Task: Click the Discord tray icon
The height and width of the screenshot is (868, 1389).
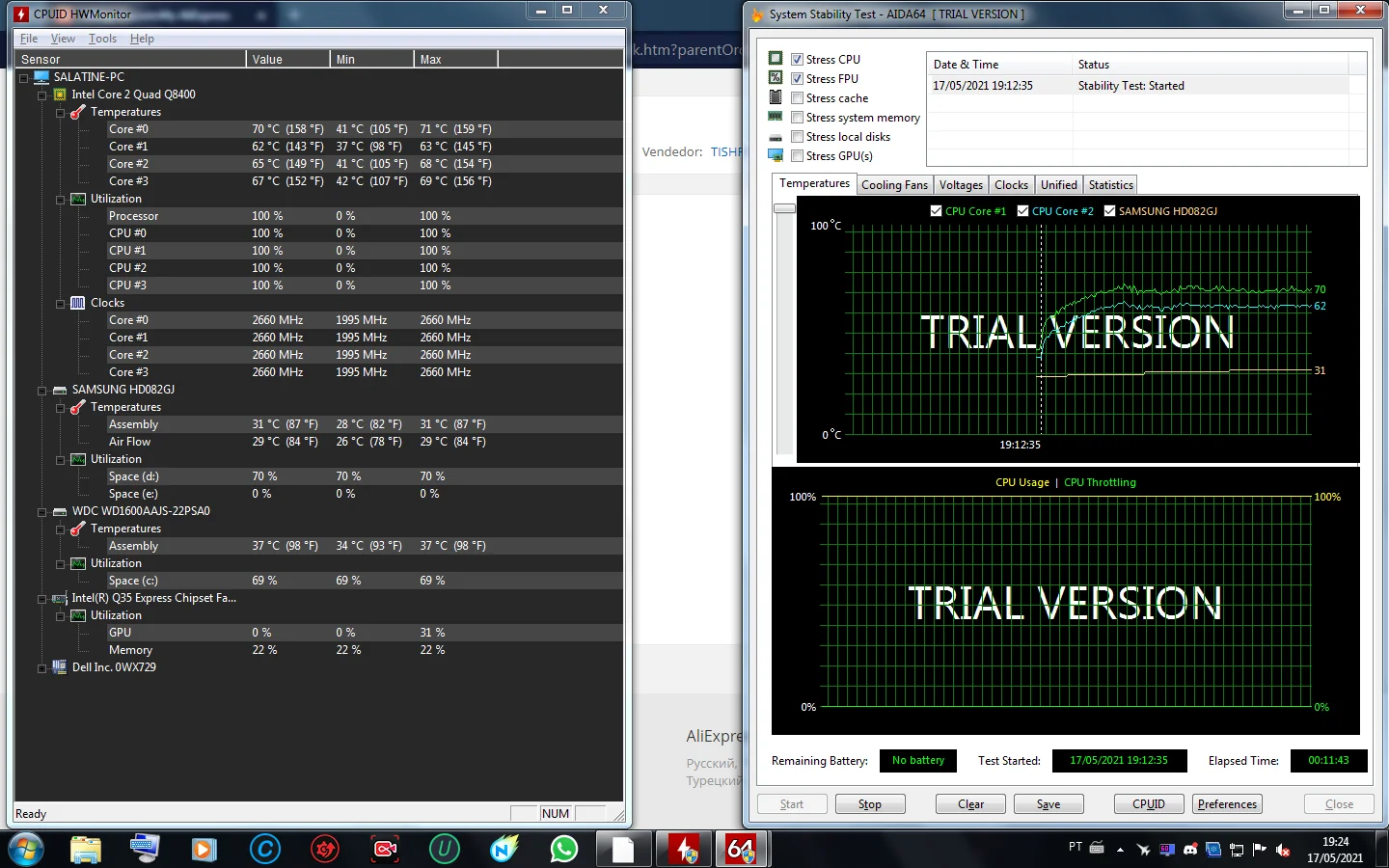Action: coord(1190,850)
